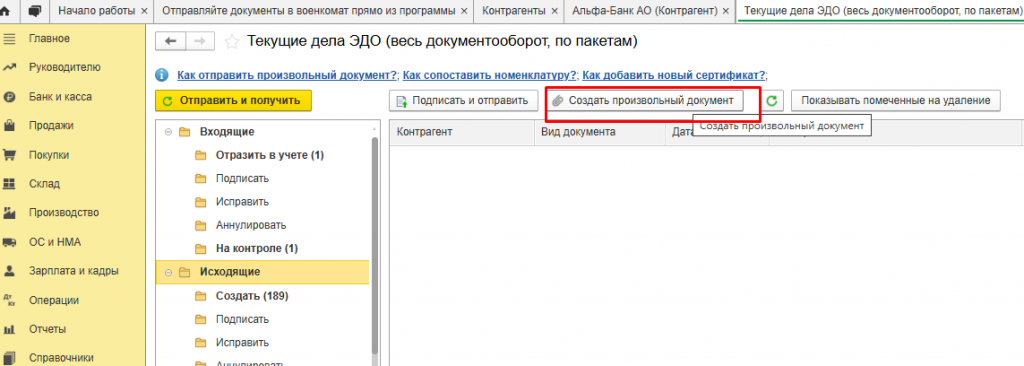Open the Продажи section

[x=51, y=125]
